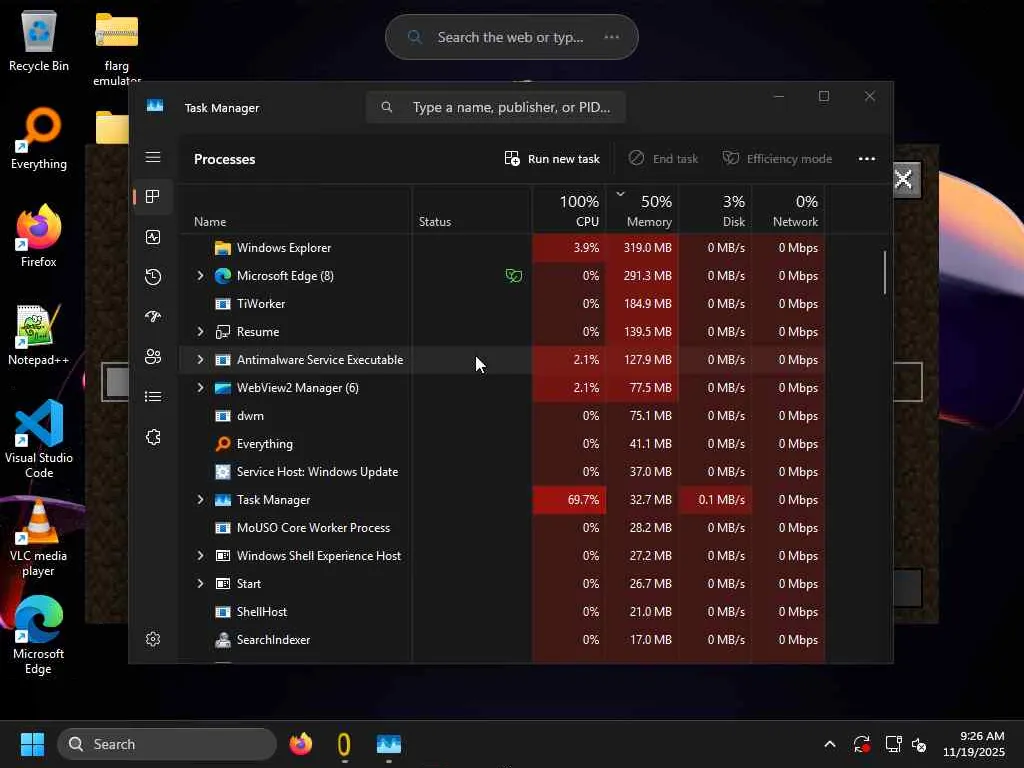The width and height of the screenshot is (1024, 768).
Task: Click Run new task button
Action: pos(552,159)
